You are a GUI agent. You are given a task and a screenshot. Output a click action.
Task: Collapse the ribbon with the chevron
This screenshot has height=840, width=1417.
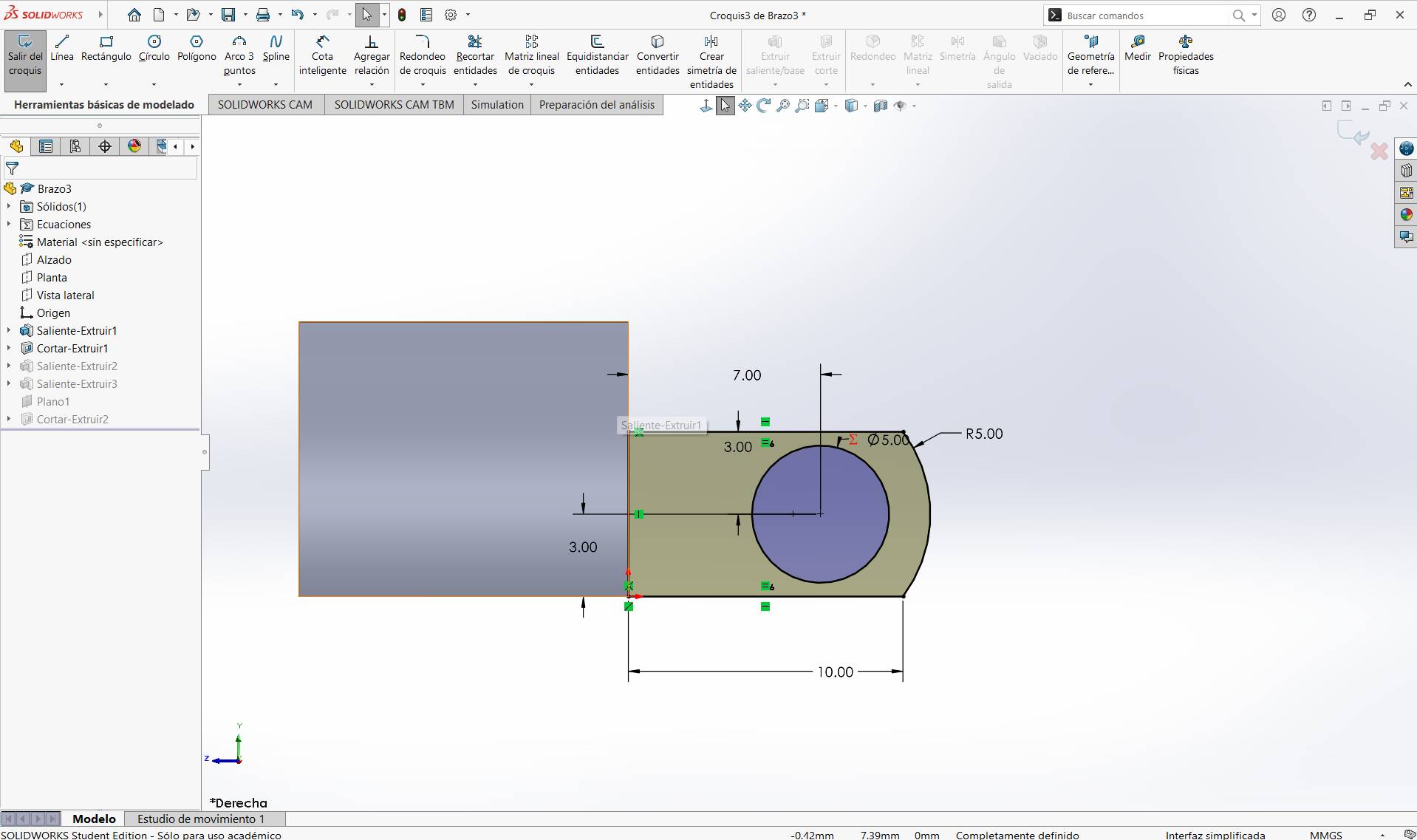pyautogui.click(x=1407, y=84)
